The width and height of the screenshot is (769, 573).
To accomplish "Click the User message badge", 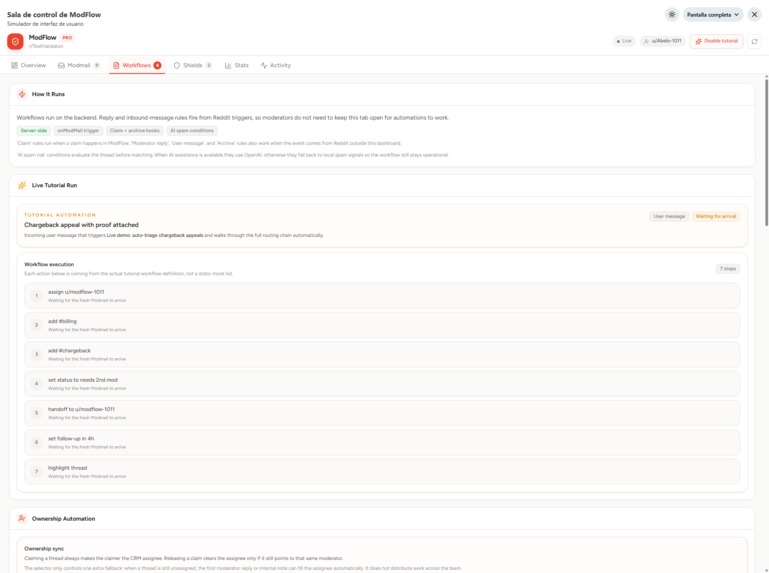I will (669, 216).
